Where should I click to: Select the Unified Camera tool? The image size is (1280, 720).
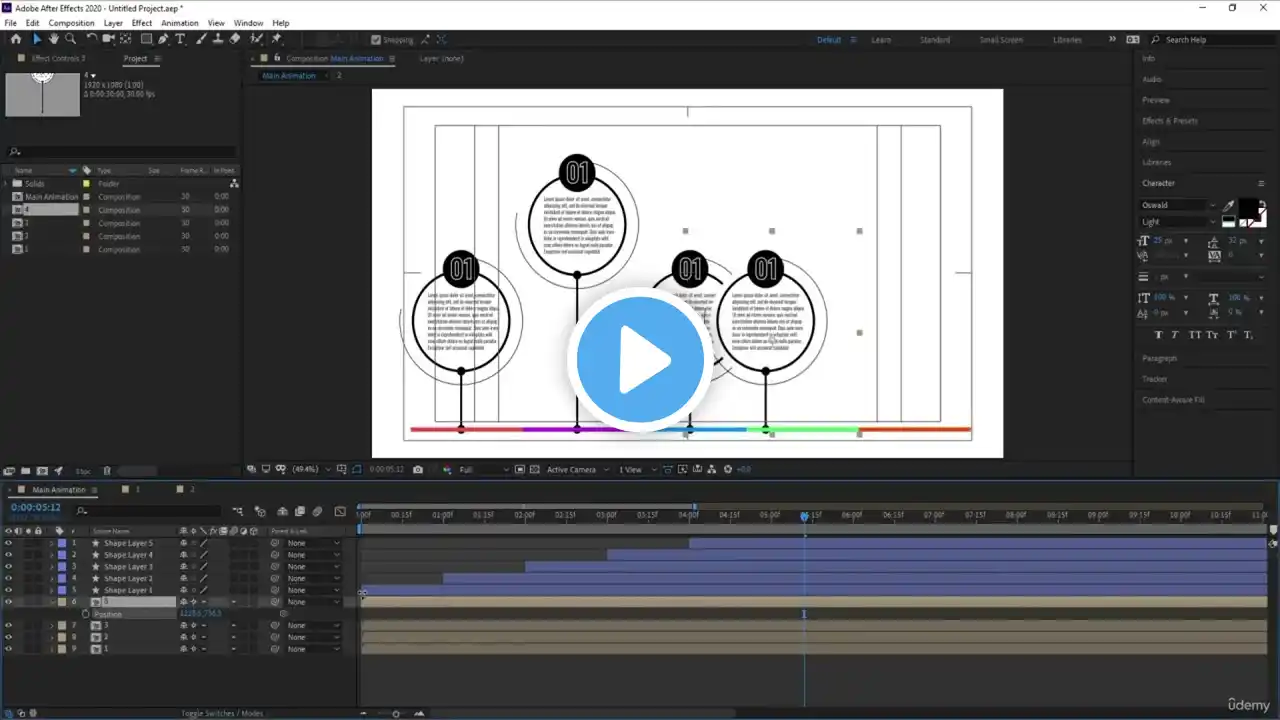[x=108, y=39]
